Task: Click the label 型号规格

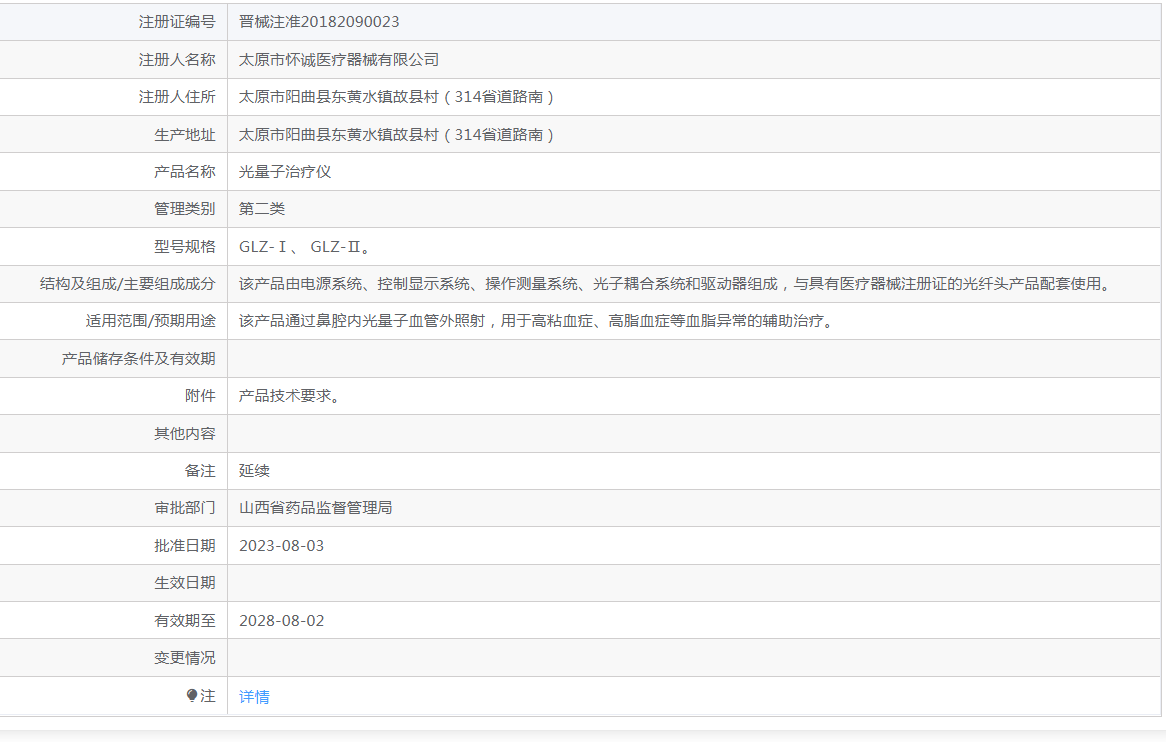Action: pos(184,247)
